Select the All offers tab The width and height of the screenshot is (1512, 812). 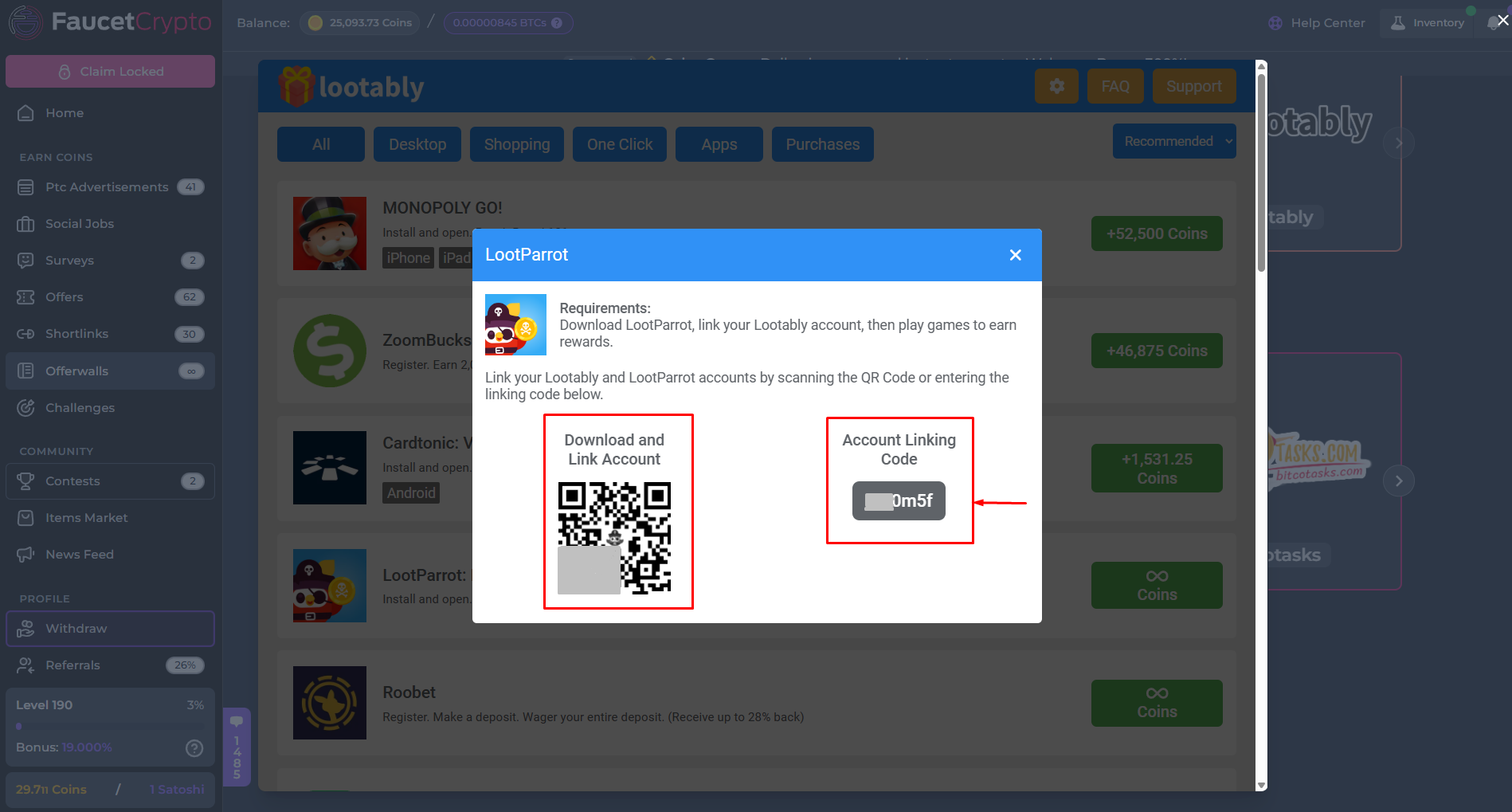coord(321,144)
